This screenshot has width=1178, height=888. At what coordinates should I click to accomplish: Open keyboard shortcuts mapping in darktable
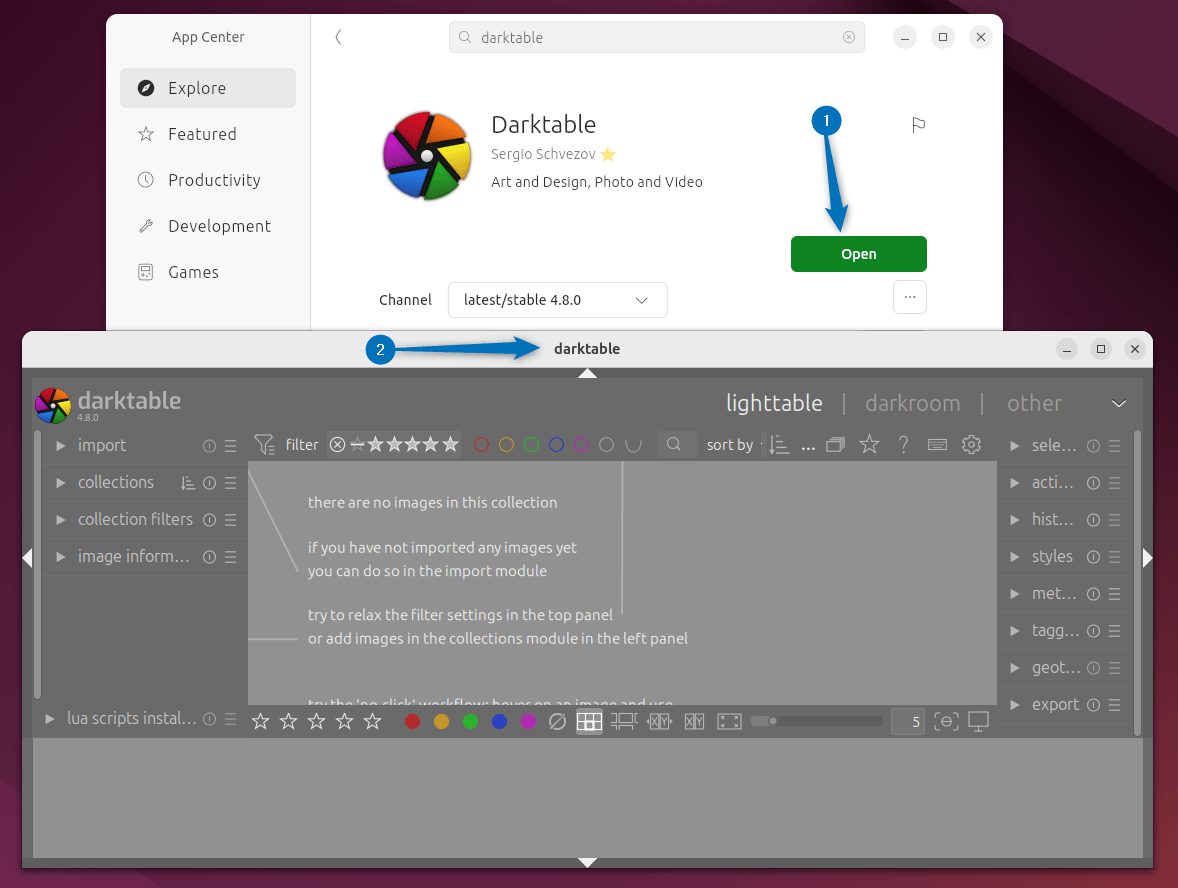click(937, 445)
